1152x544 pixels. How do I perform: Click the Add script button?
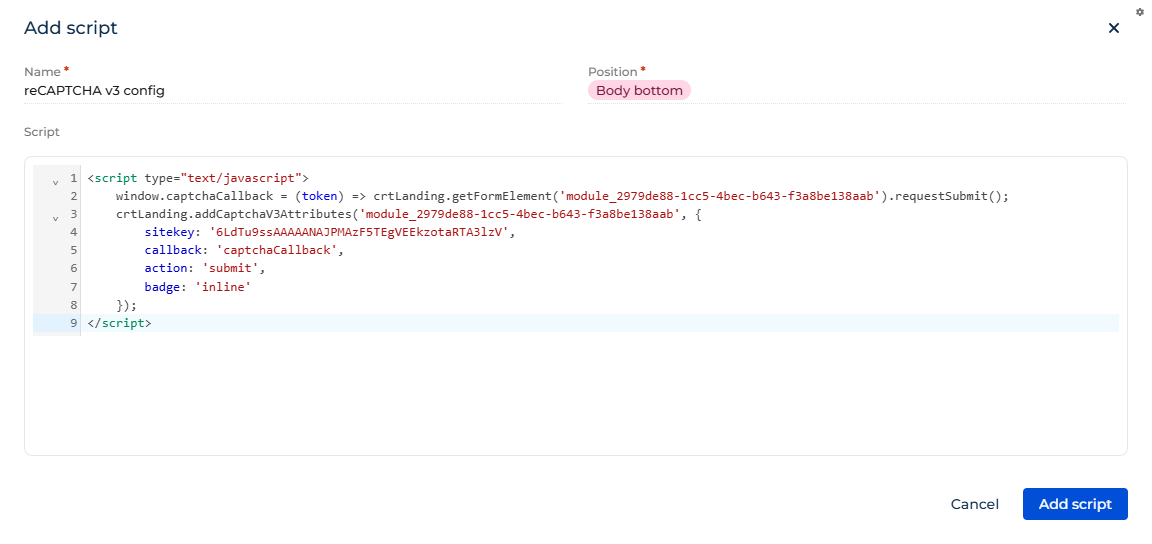(1075, 504)
